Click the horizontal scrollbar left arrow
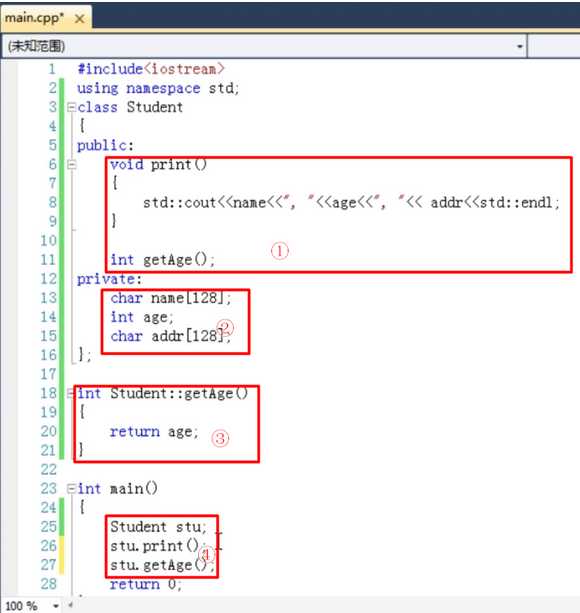The width and height of the screenshot is (580, 613). (71, 606)
